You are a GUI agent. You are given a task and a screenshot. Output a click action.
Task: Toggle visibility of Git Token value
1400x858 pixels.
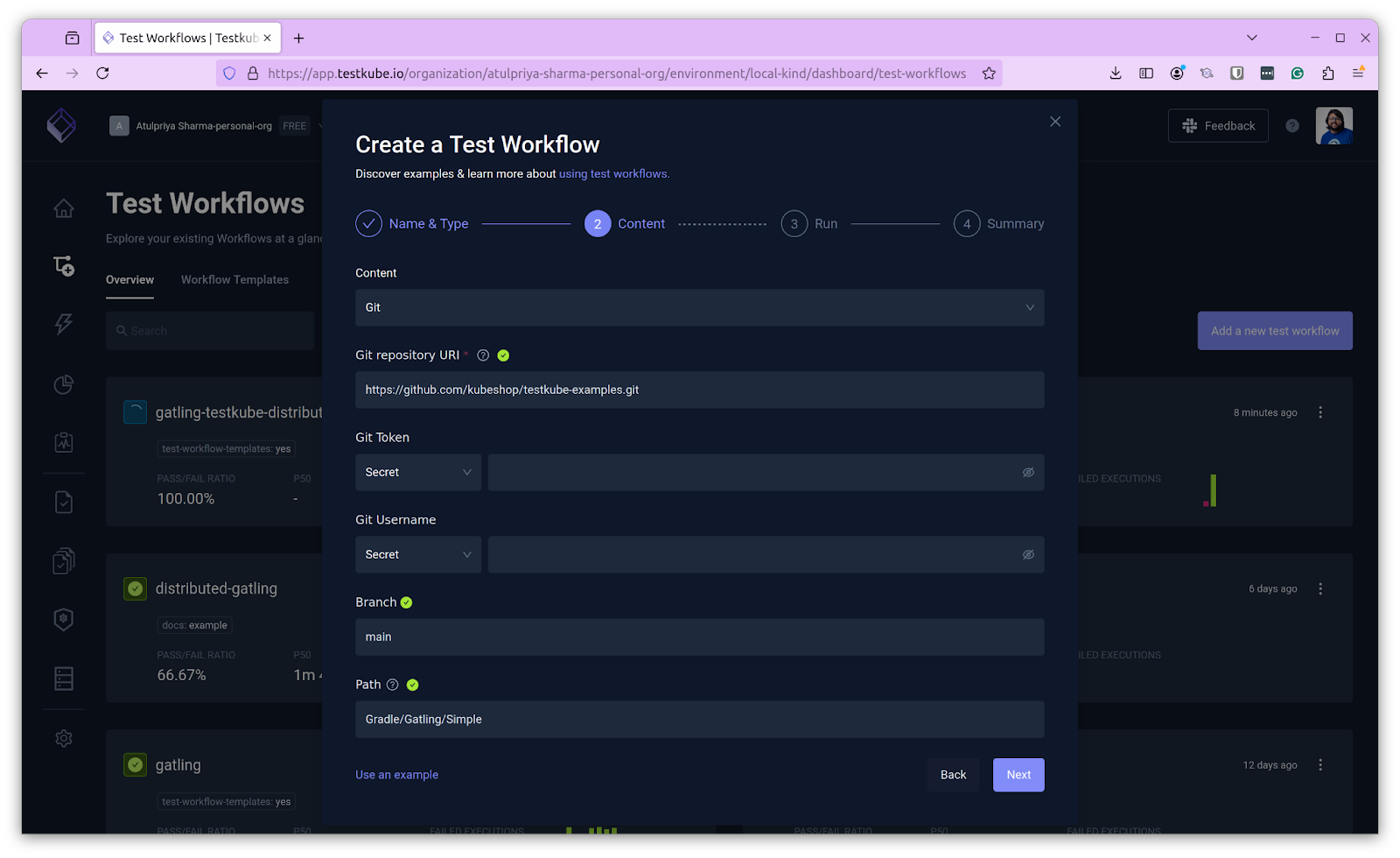(x=1028, y=472)
